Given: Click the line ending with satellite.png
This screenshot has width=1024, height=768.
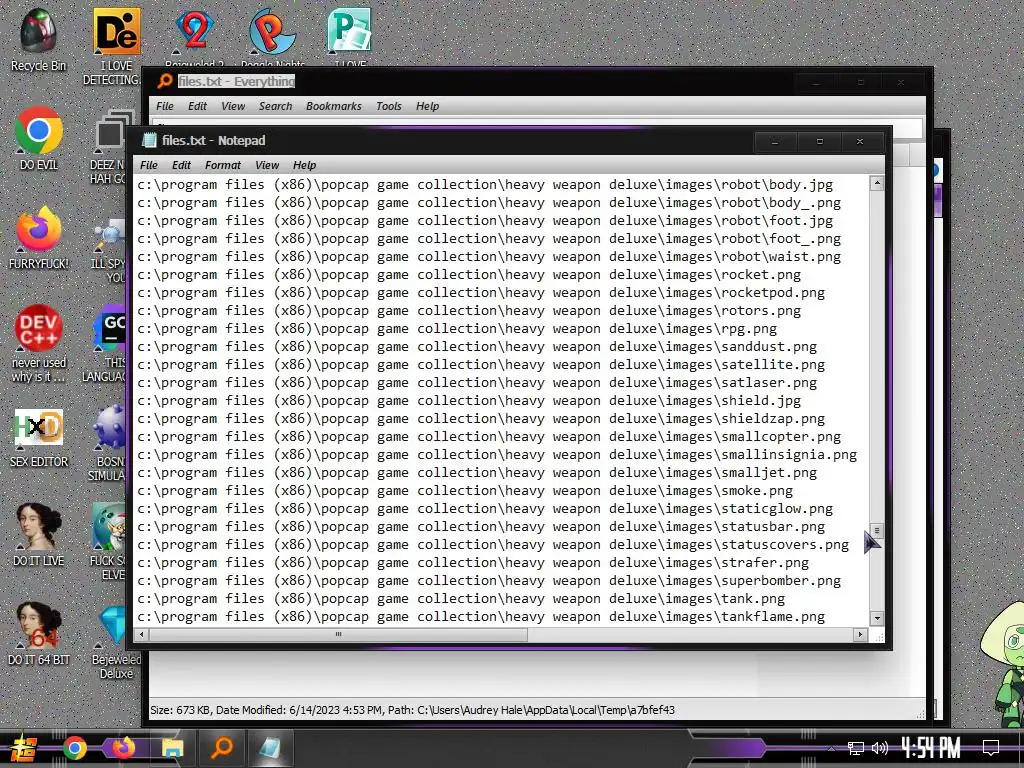Looking at the screenshot, I should pyautogui.click(x=481, y=364).
